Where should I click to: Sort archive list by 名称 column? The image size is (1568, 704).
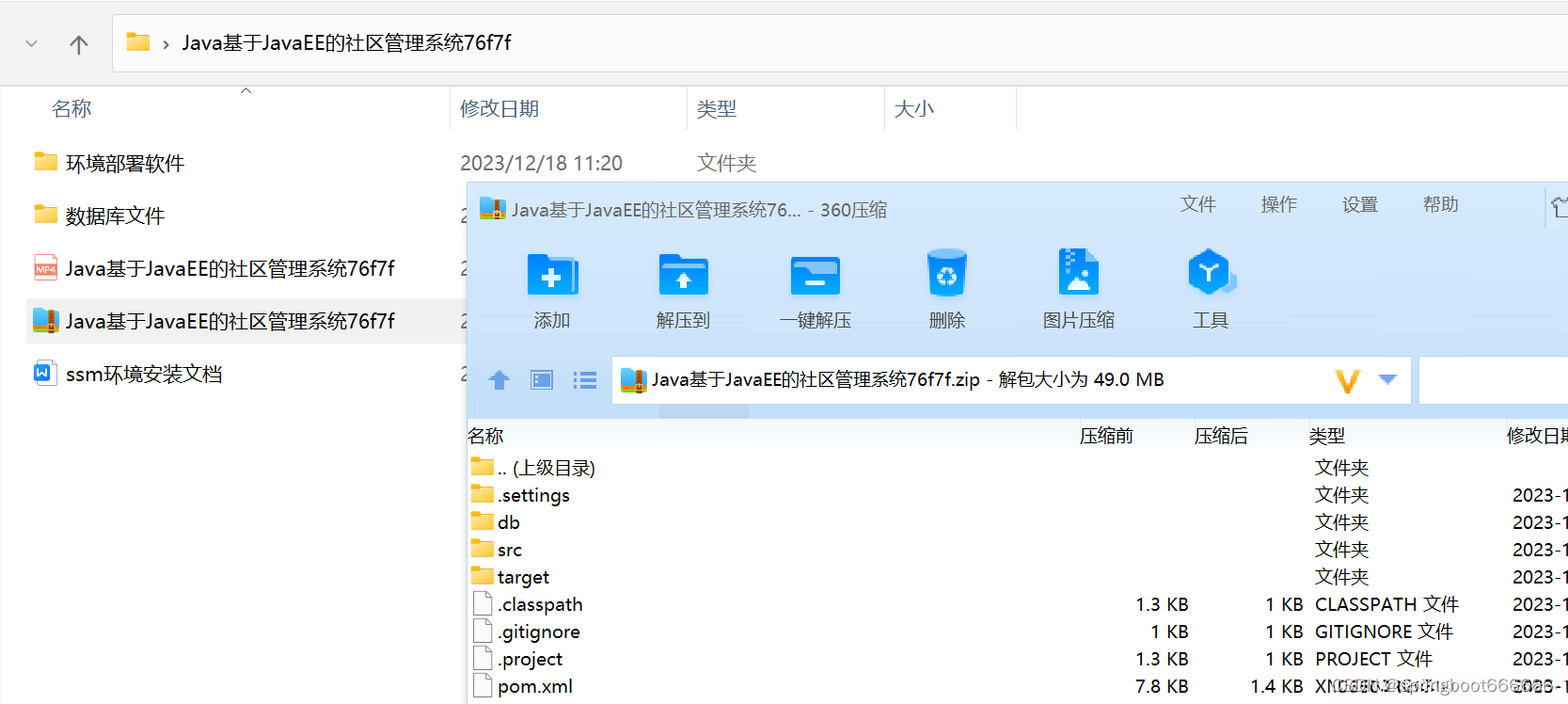486,436
